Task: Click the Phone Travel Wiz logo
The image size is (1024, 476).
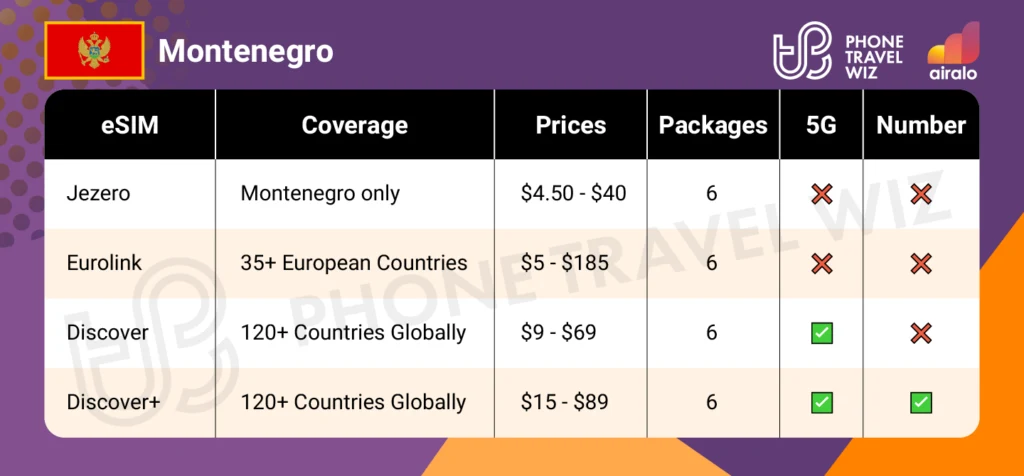Action: pos(838,49)
